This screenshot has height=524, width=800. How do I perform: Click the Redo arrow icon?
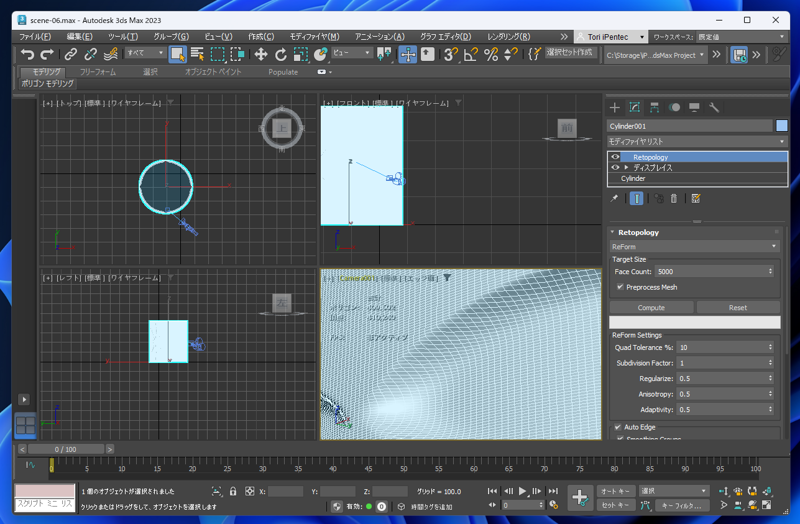tap(47, 54)
